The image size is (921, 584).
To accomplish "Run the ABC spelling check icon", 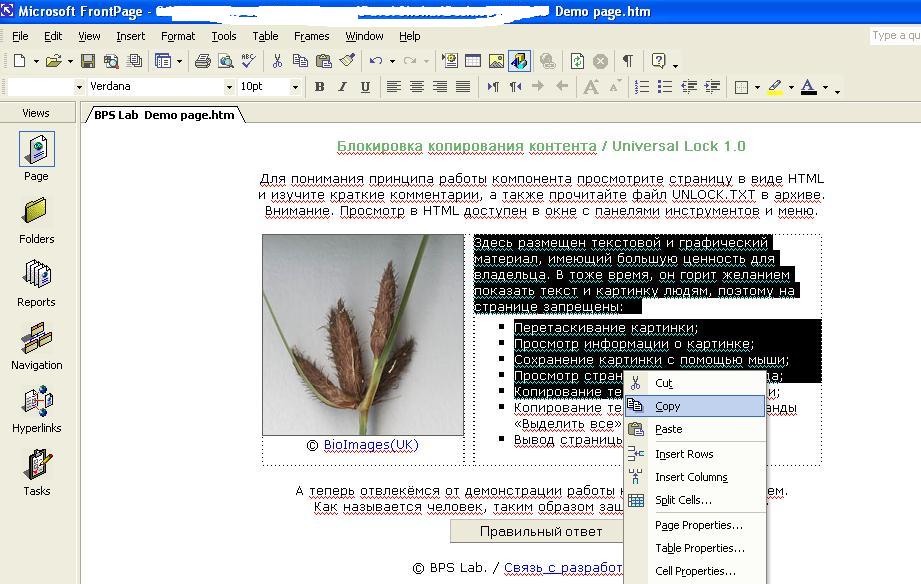I will [248, 61].
